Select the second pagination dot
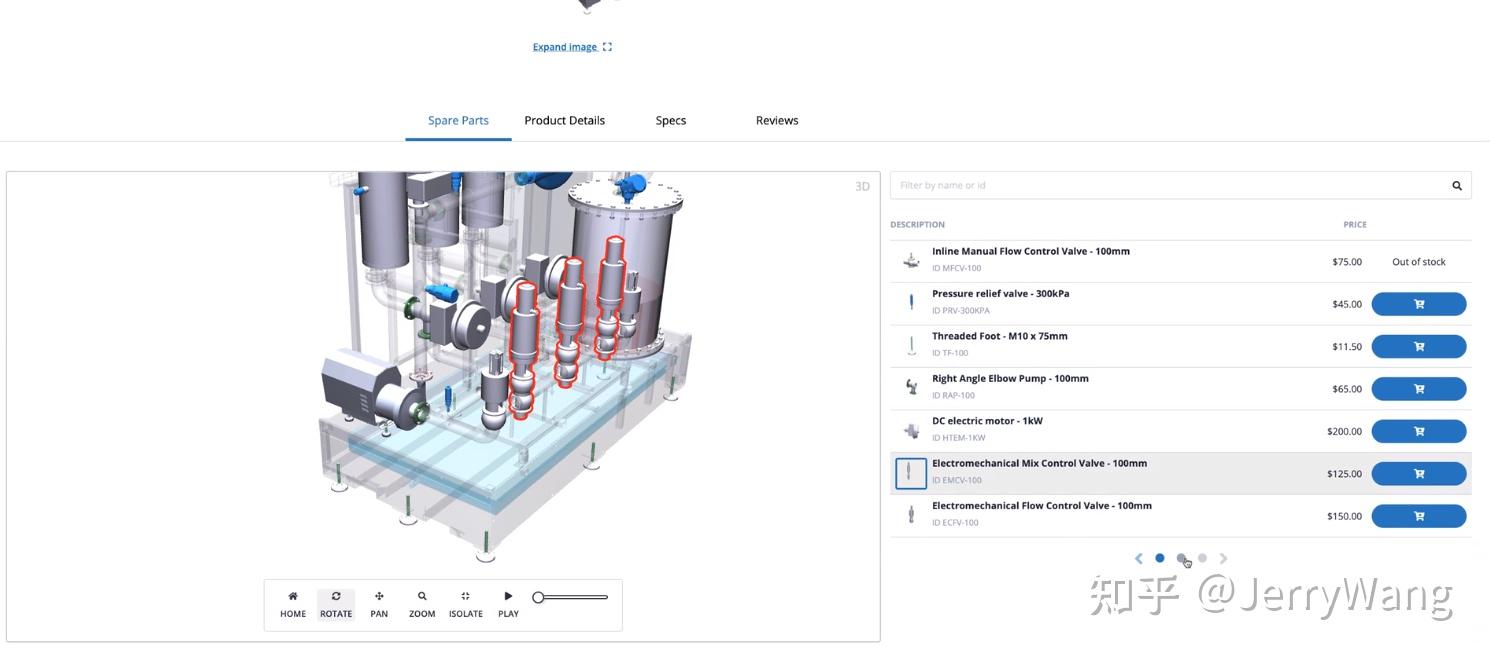The image size is (1490, 662). click(x=1181, y=558)
